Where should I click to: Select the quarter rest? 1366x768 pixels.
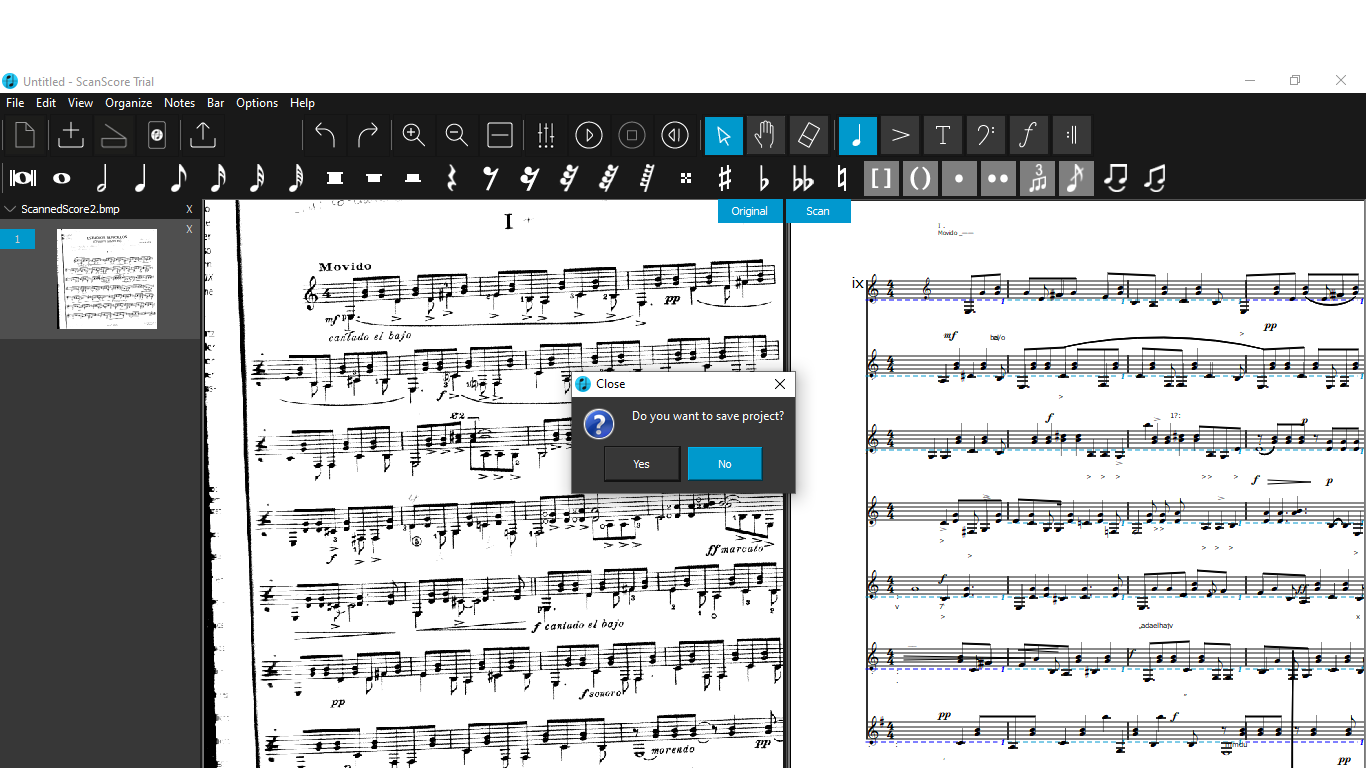452,178
